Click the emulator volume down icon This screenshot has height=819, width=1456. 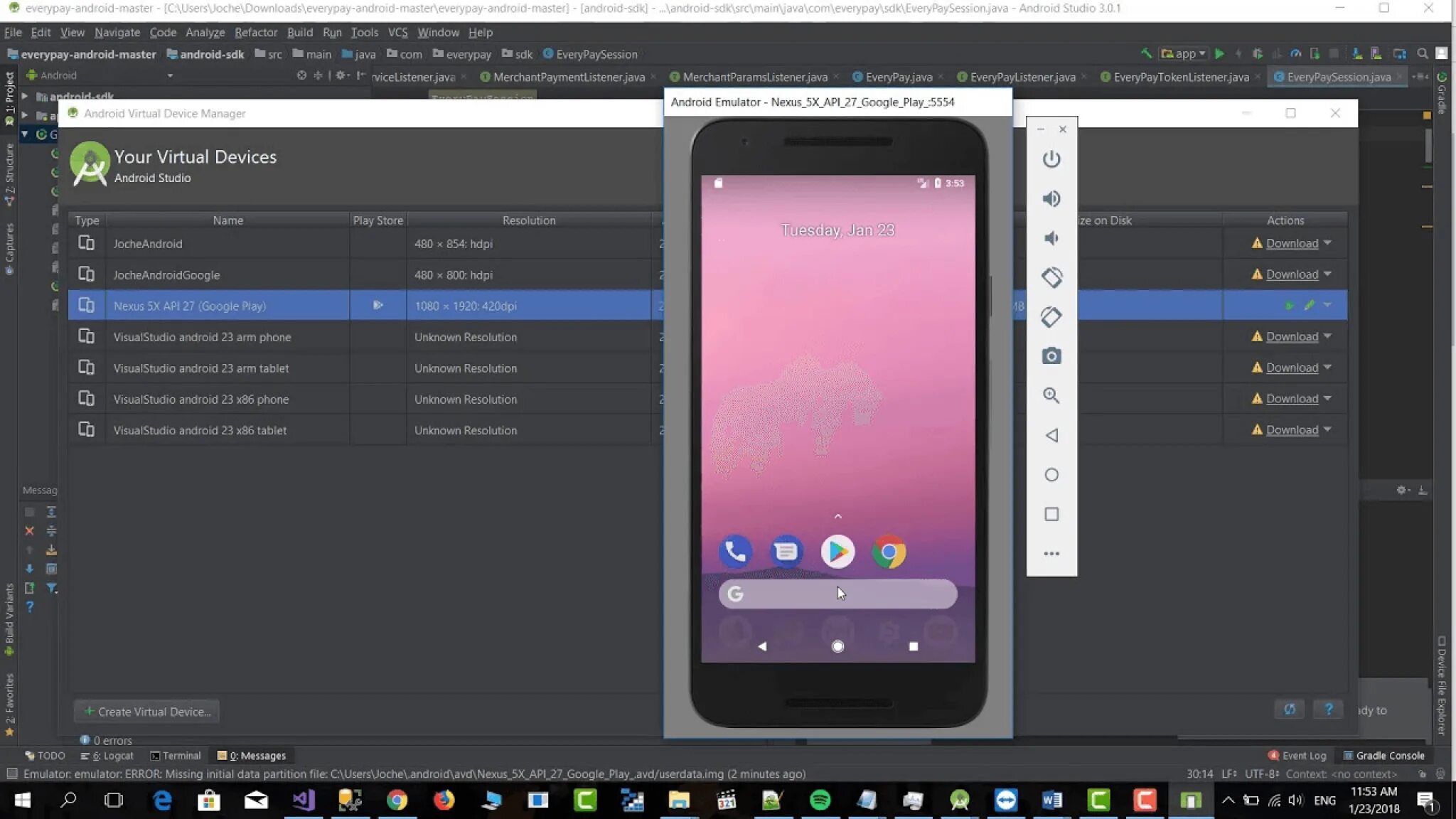coord(1051,238)
